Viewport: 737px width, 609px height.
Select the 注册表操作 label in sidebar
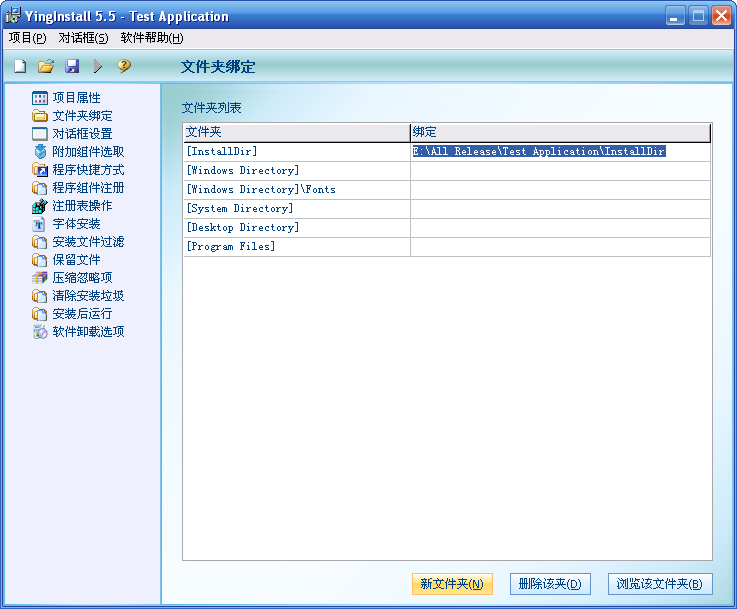(82, 206)
